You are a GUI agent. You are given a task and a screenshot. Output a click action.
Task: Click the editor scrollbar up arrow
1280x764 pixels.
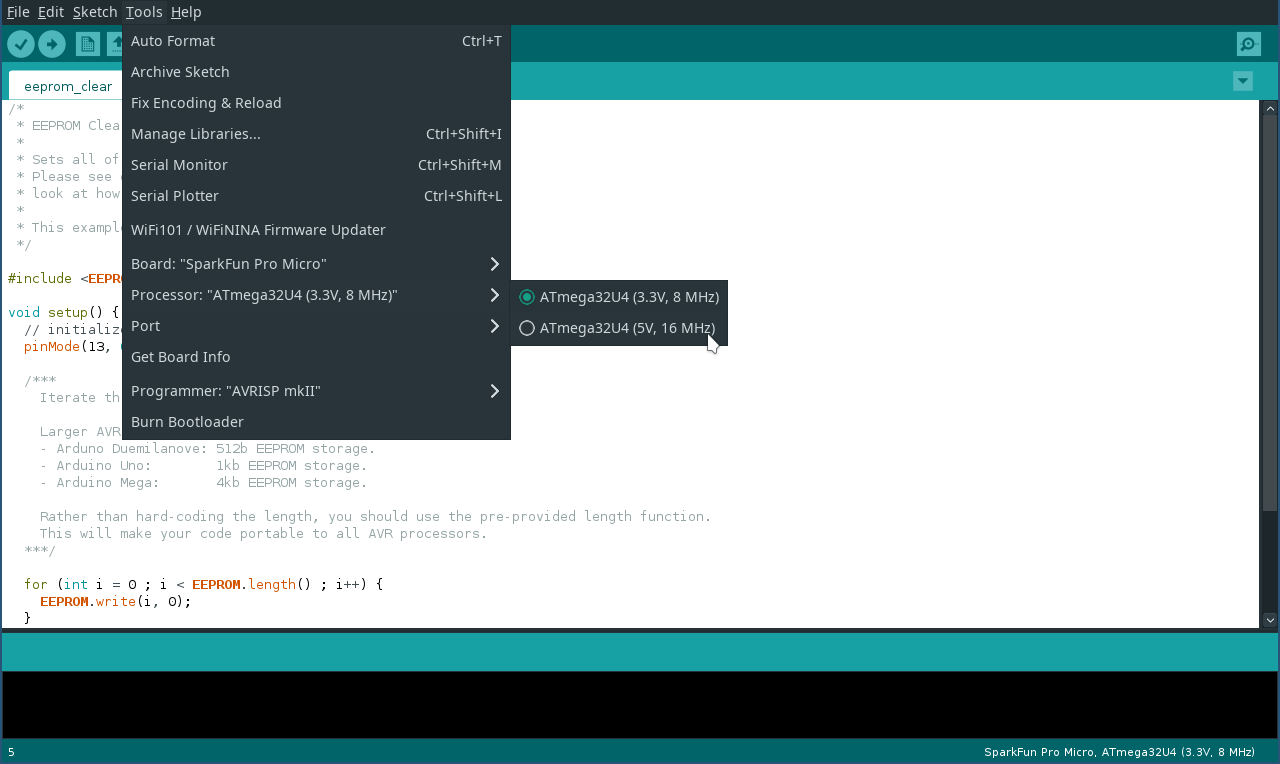coord(1270,108)
